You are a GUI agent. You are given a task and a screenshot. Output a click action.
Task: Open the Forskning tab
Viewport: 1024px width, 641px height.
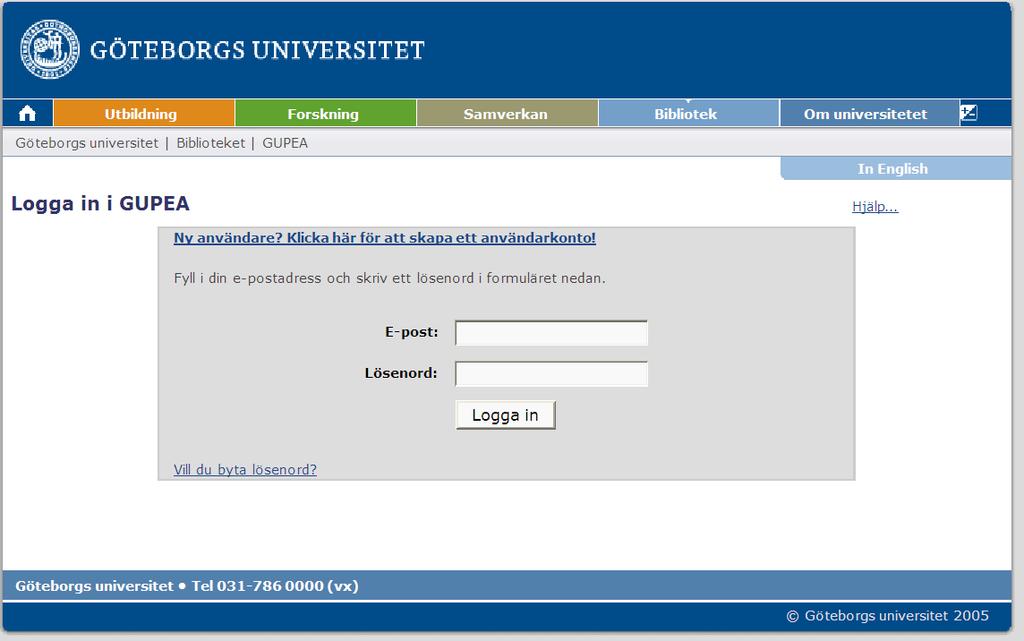click(325, 114)
